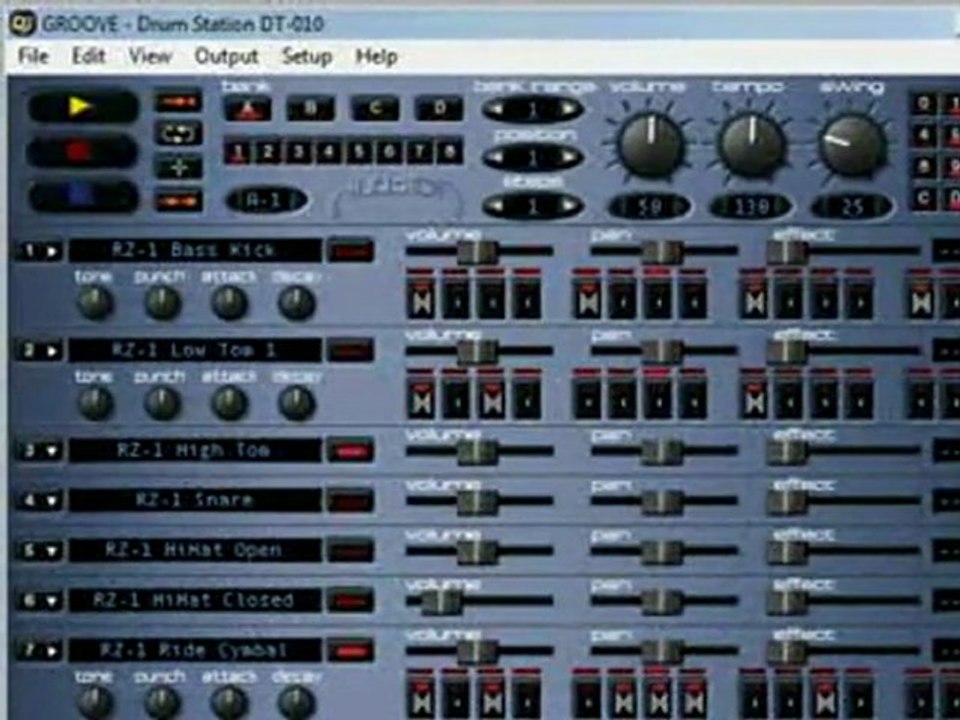
Task: Expand track 5 HiHat Open with its arrow
Action: 52,550
